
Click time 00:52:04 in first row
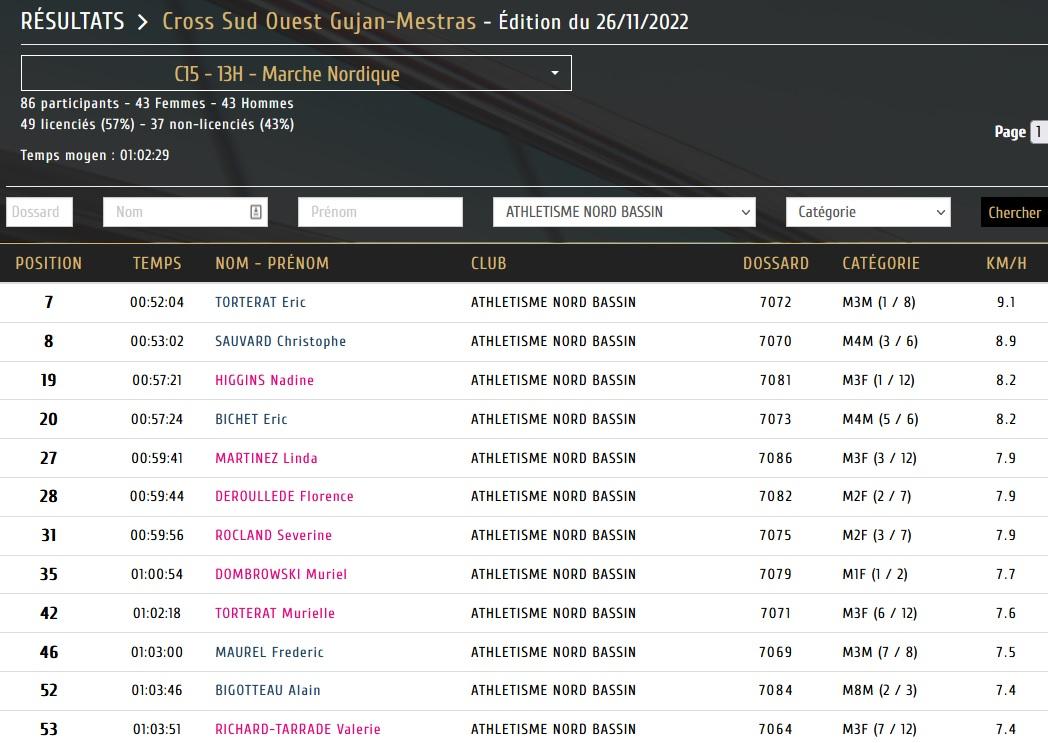click(x=157, y=302)
